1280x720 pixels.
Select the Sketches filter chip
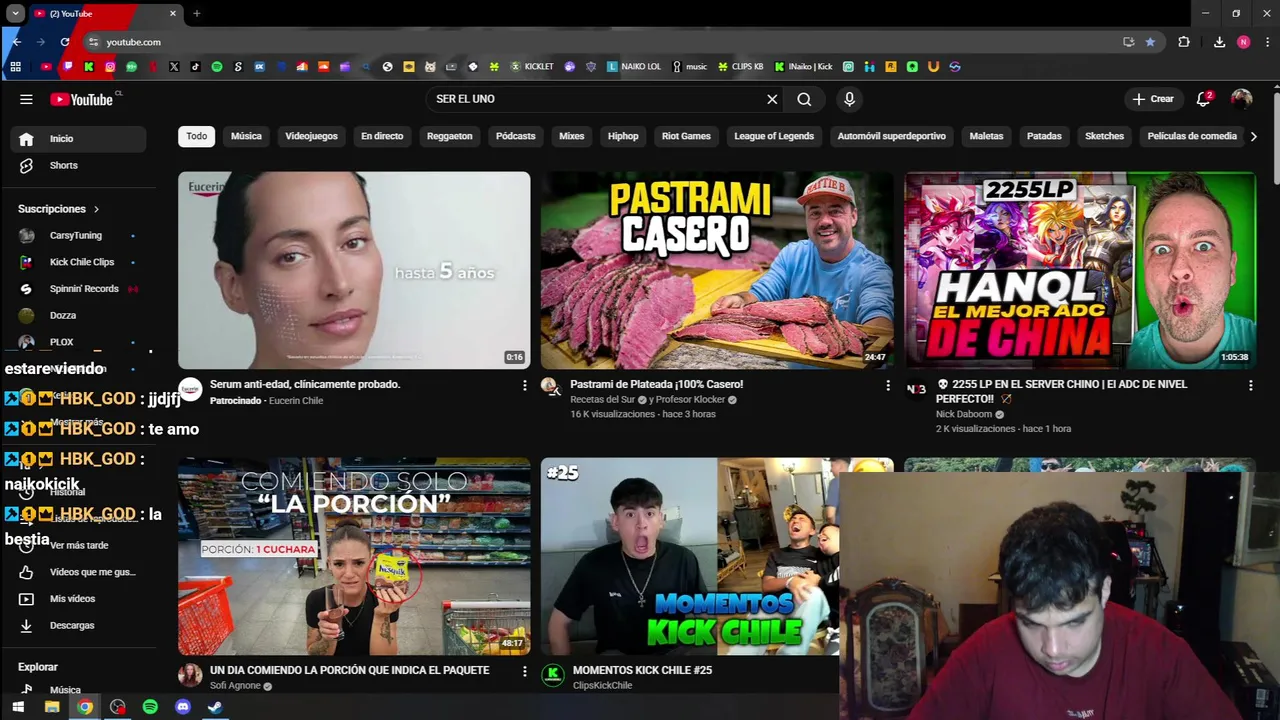pos(1105,136)
